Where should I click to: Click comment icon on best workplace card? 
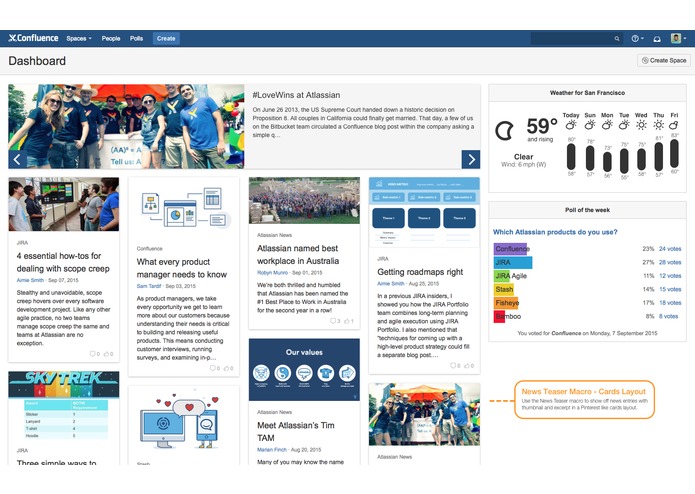pos(335,321)
